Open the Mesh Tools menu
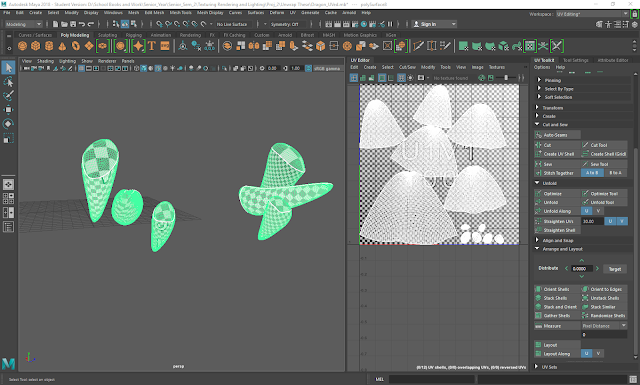The image size is (640, 385). [180, 13]
